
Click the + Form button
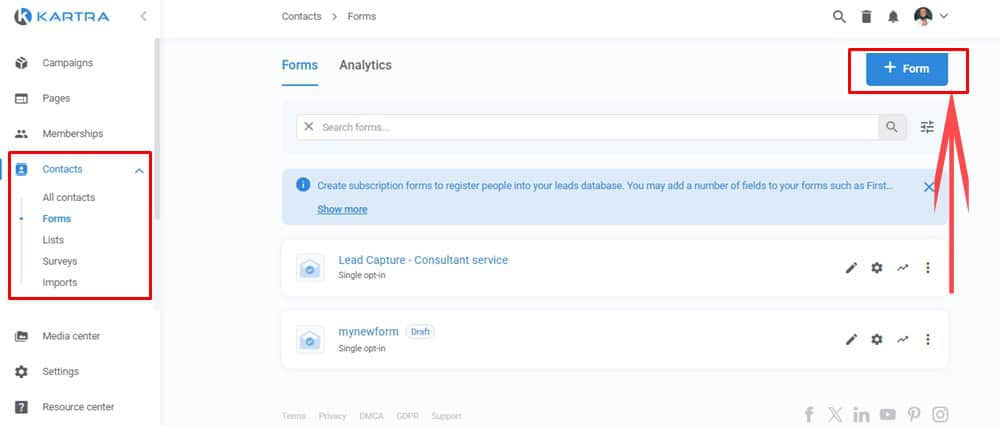click(x=907, y=69)
